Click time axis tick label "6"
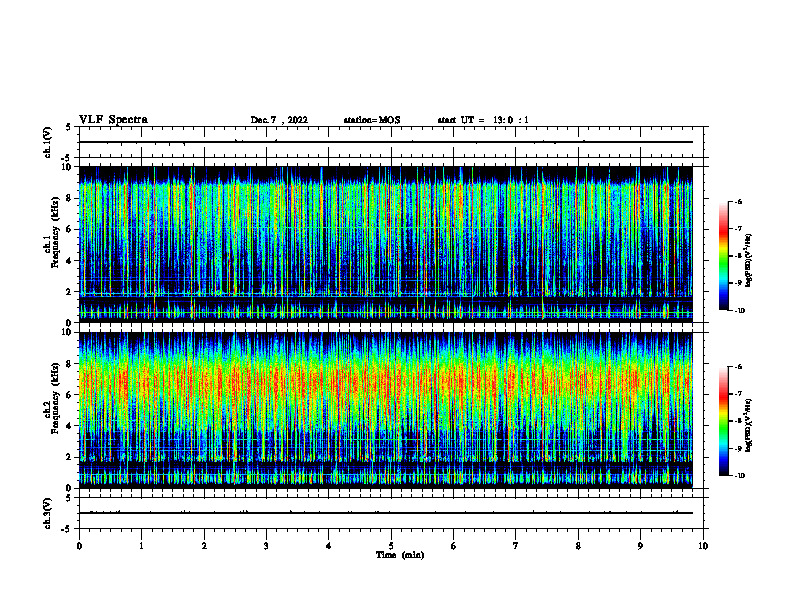The image size is (792, 612). (x=454, y=546)
